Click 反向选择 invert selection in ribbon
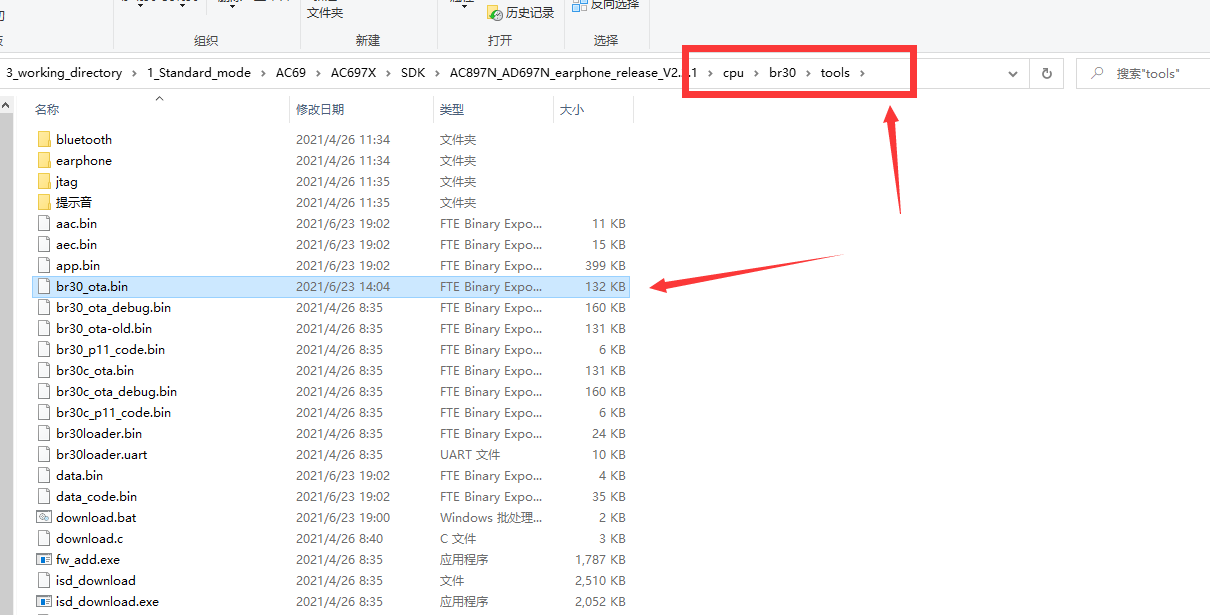The width and height of the screenshot is (1210, 615). (x=605, y=5)
